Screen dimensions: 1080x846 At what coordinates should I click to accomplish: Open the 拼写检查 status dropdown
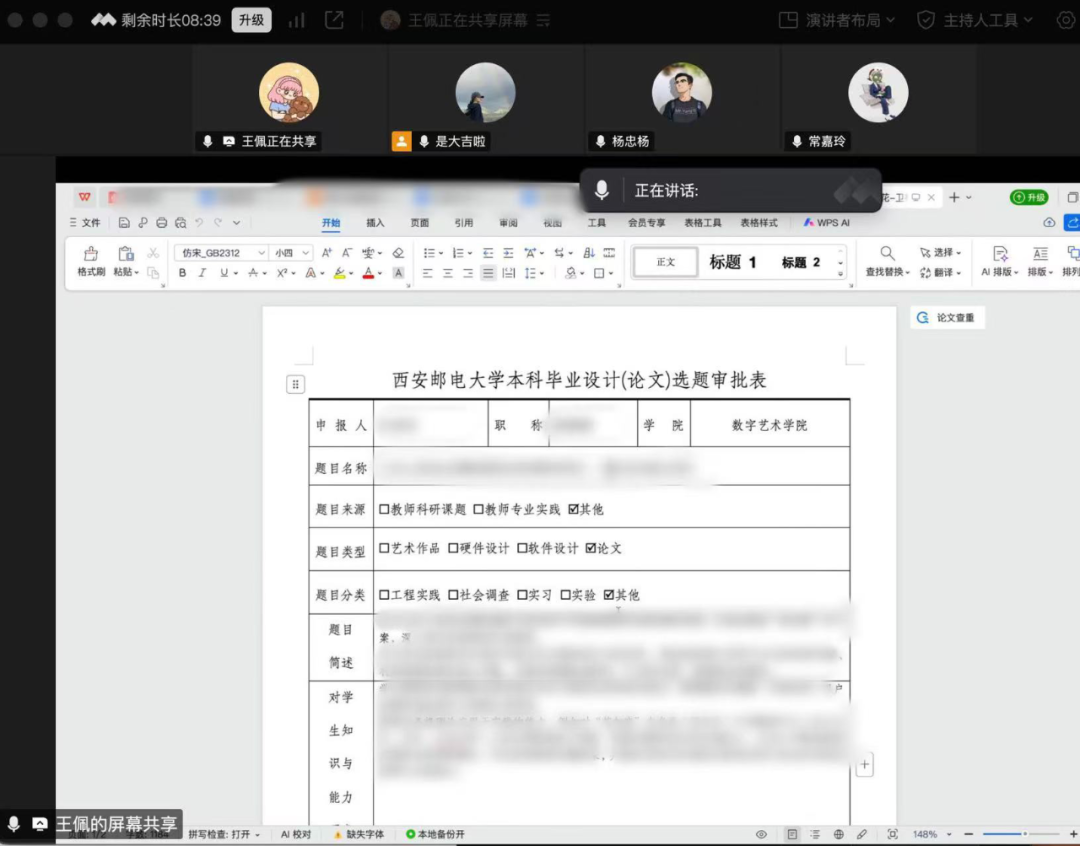[x=225, y=834]
